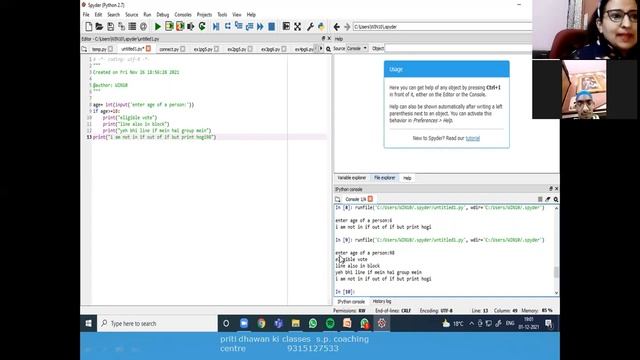
Task: Open the Run menu
Action: point(147,15)
